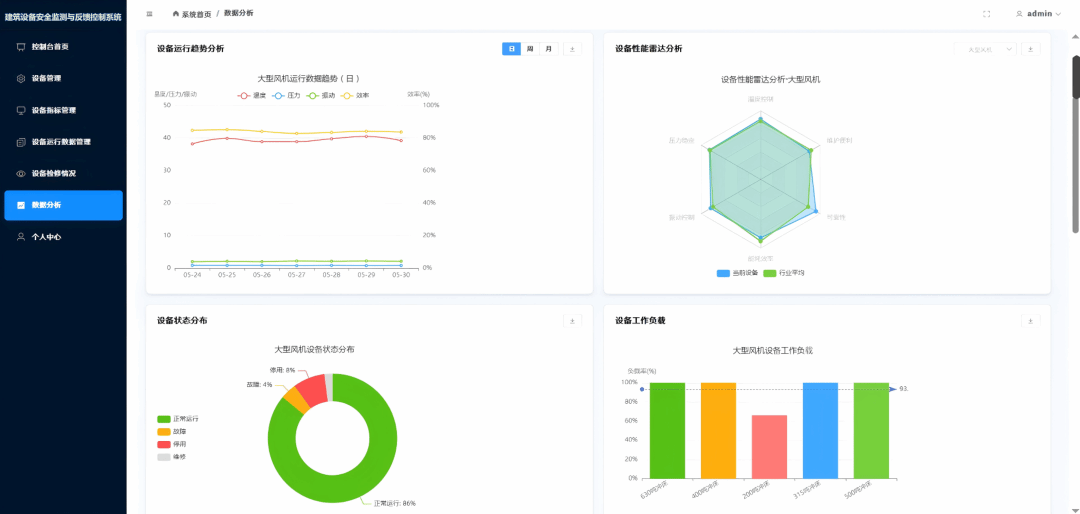Screen dimensions: 1080x514
Task: Download the 设备状态分布 chart
Action: tap(572, 321)
